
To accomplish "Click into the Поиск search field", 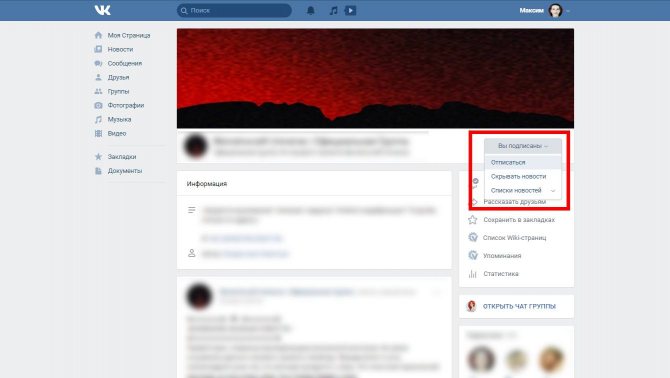I will [234, 11].
